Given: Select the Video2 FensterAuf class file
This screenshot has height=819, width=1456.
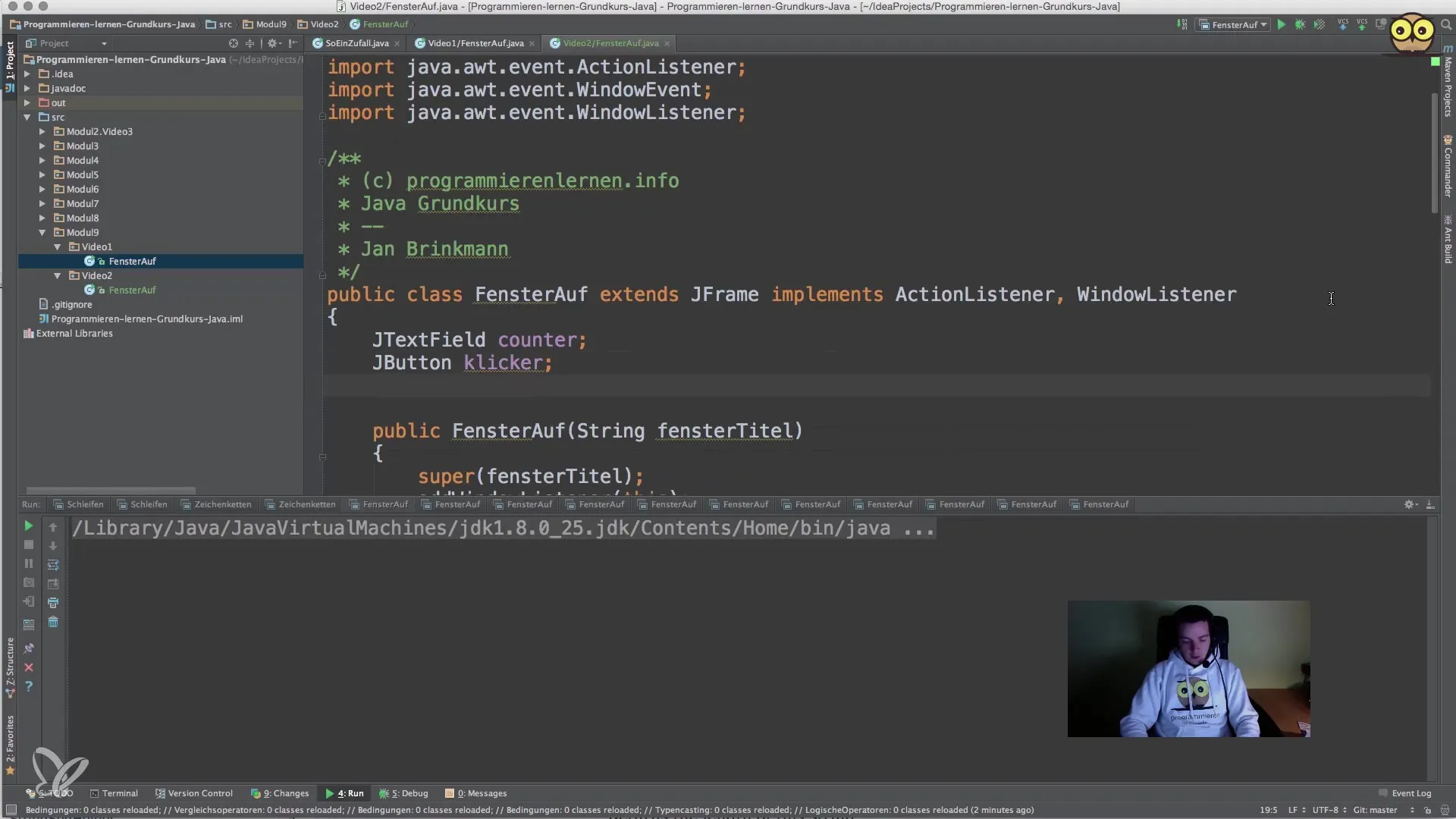Looking at the screenshot, I should click(132, 290).
